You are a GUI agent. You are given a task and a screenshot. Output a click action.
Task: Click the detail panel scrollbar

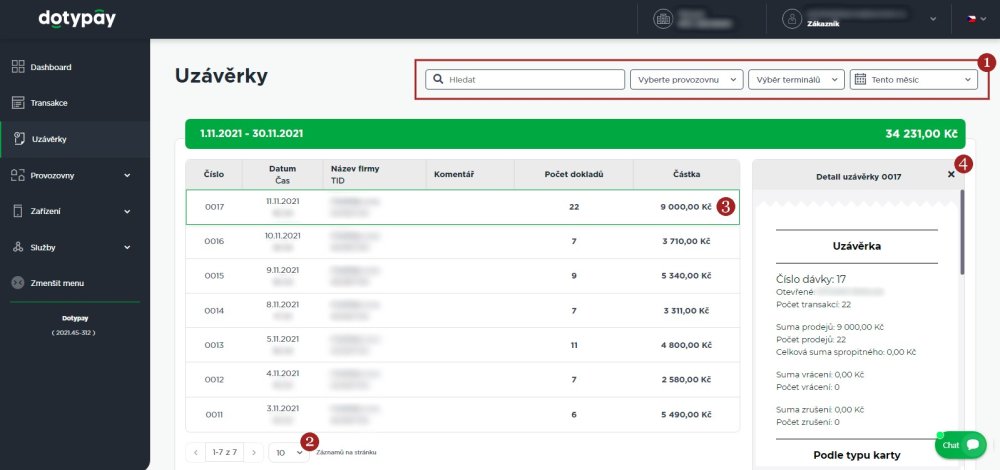(962, 232)
